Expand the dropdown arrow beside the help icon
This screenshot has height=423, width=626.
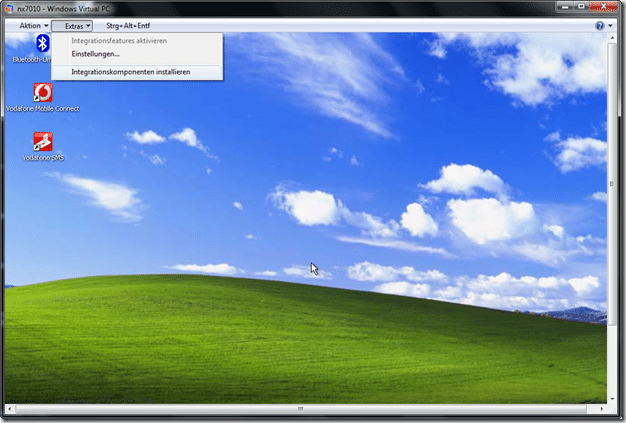(x=610, y=26)
